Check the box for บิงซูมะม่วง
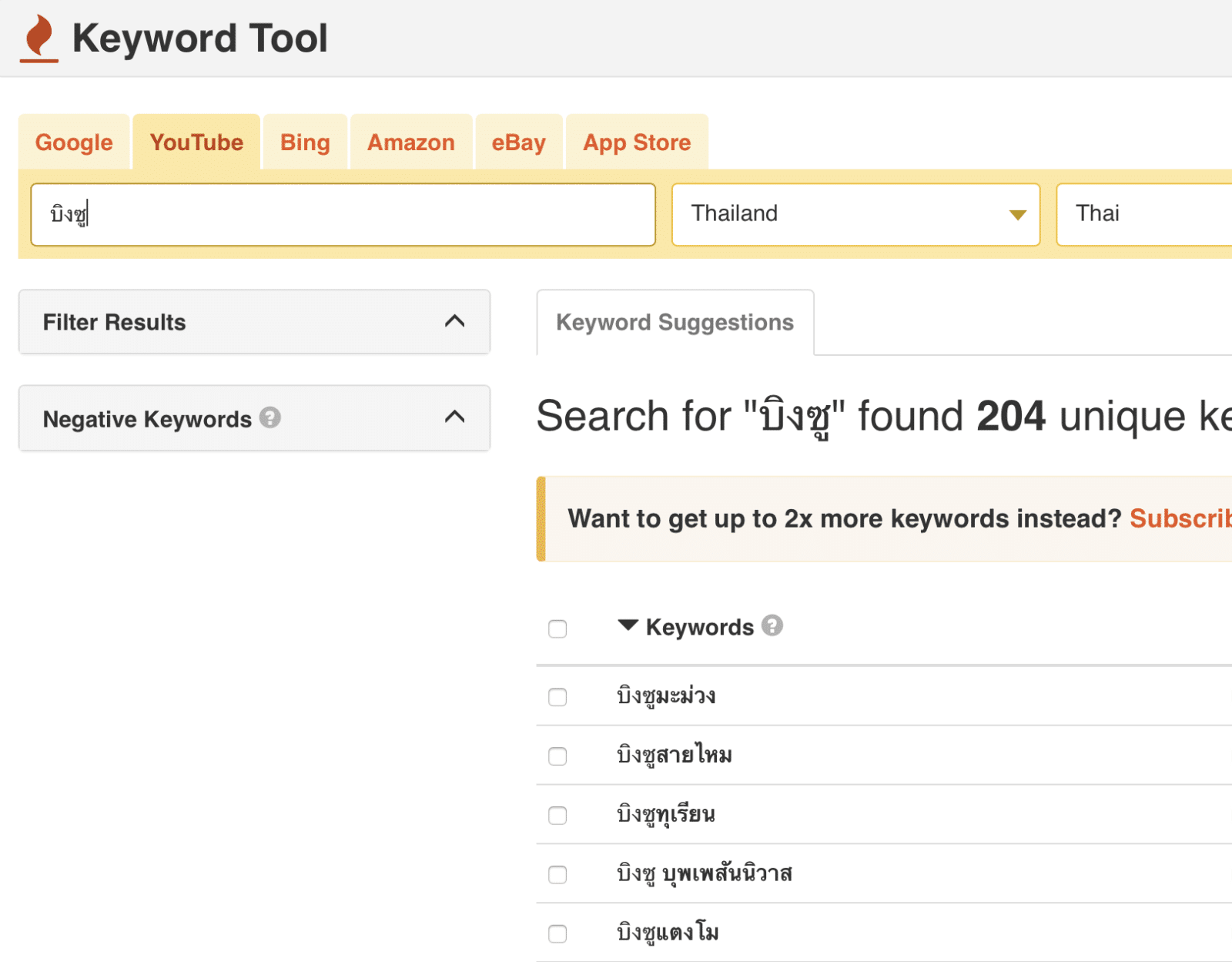 pyautogui.click(x=557, y=697)
